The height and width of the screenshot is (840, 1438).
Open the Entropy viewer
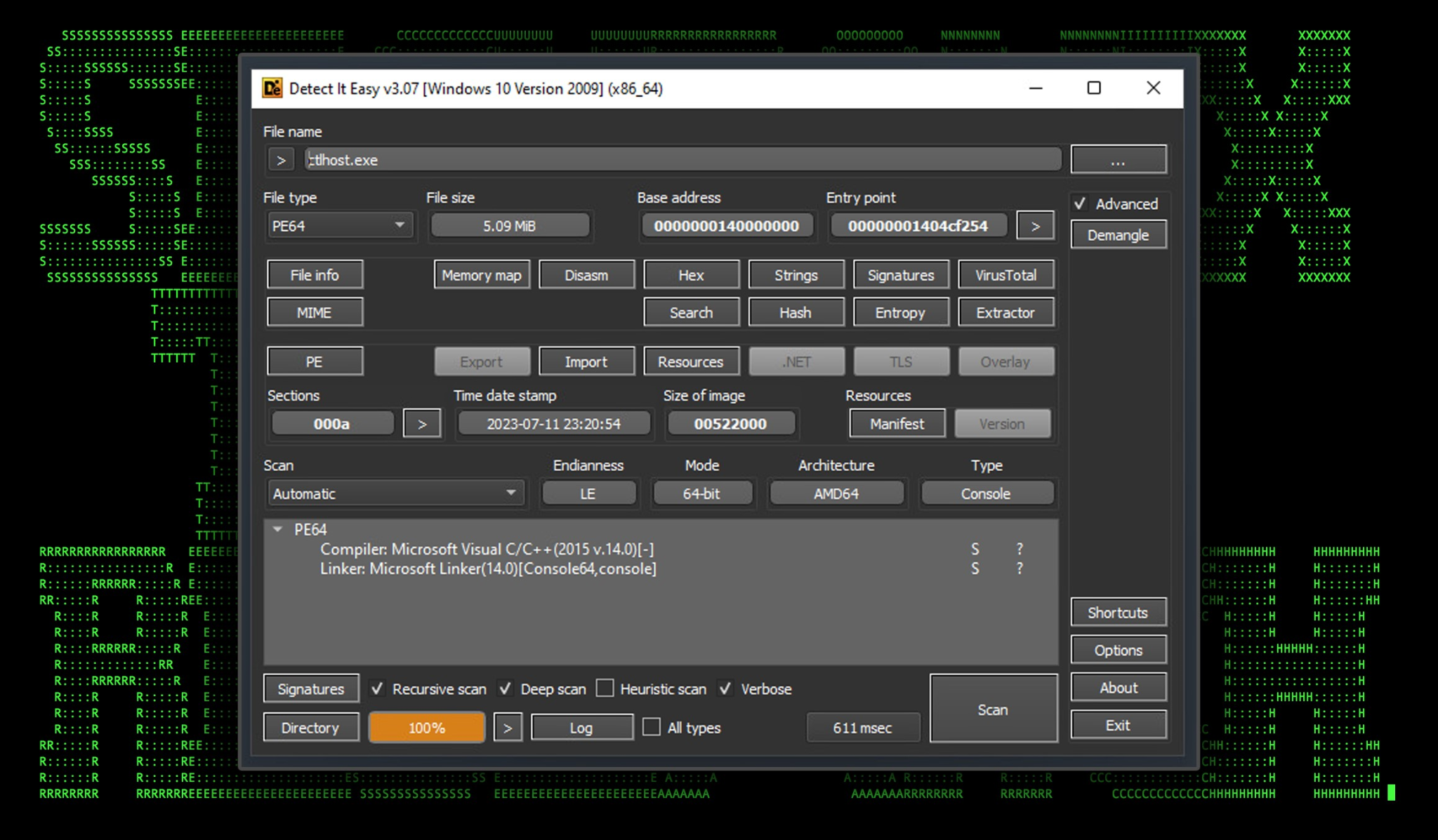pos(900,312)
